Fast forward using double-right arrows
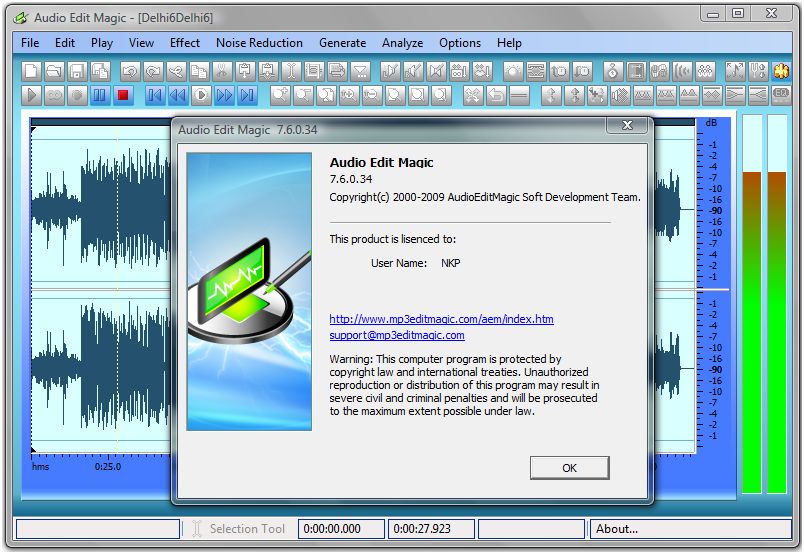The width and height of the screenshot is (804, 554). tap(224, 94)
